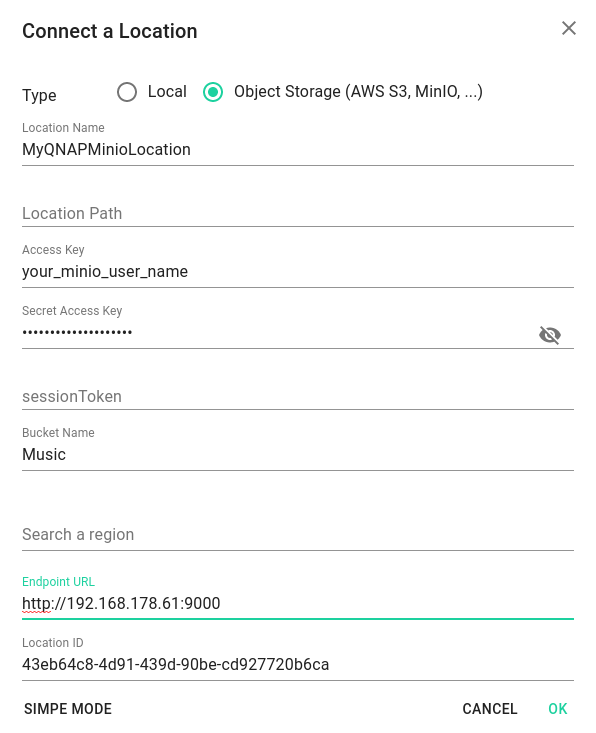Click the Type label
Screen dimensions: 596x733
39,95
